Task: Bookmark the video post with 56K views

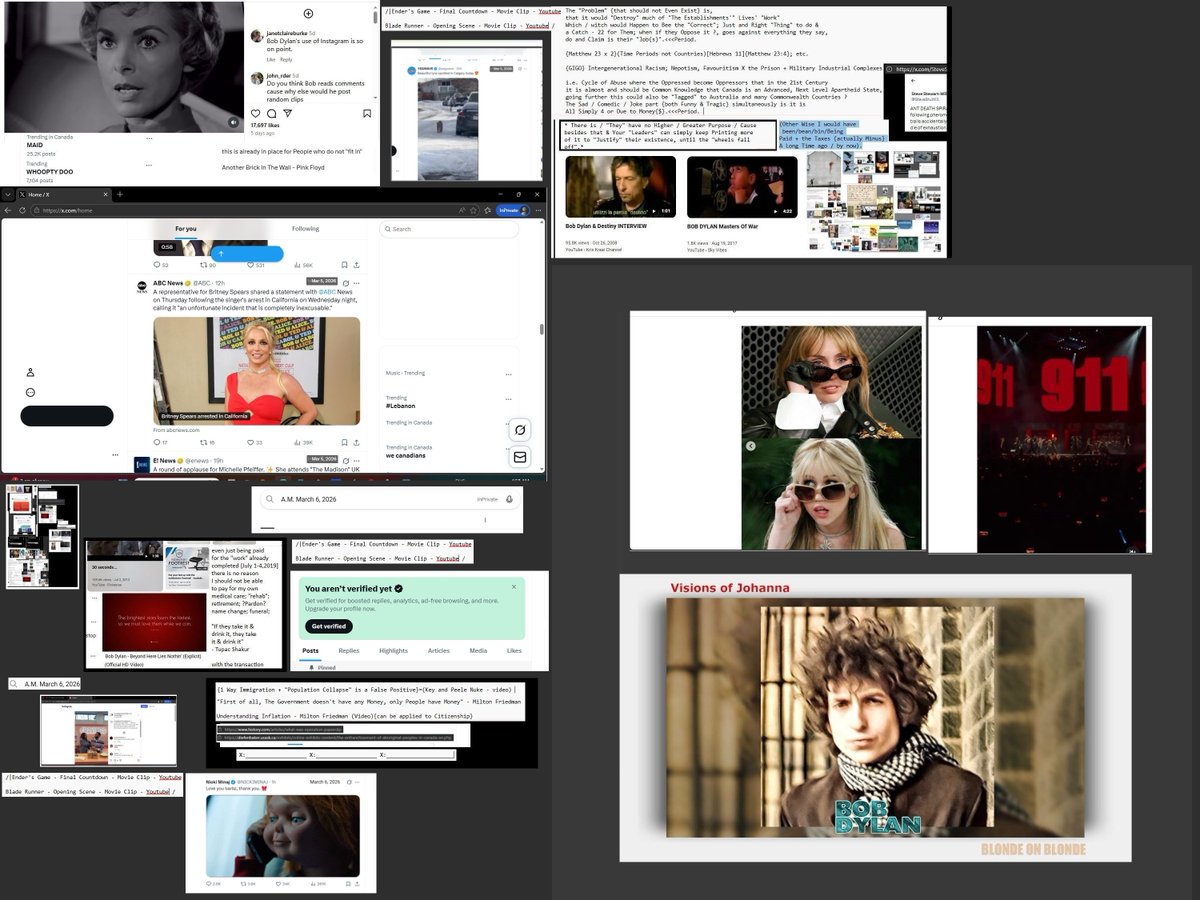Action: pos(344,265)
